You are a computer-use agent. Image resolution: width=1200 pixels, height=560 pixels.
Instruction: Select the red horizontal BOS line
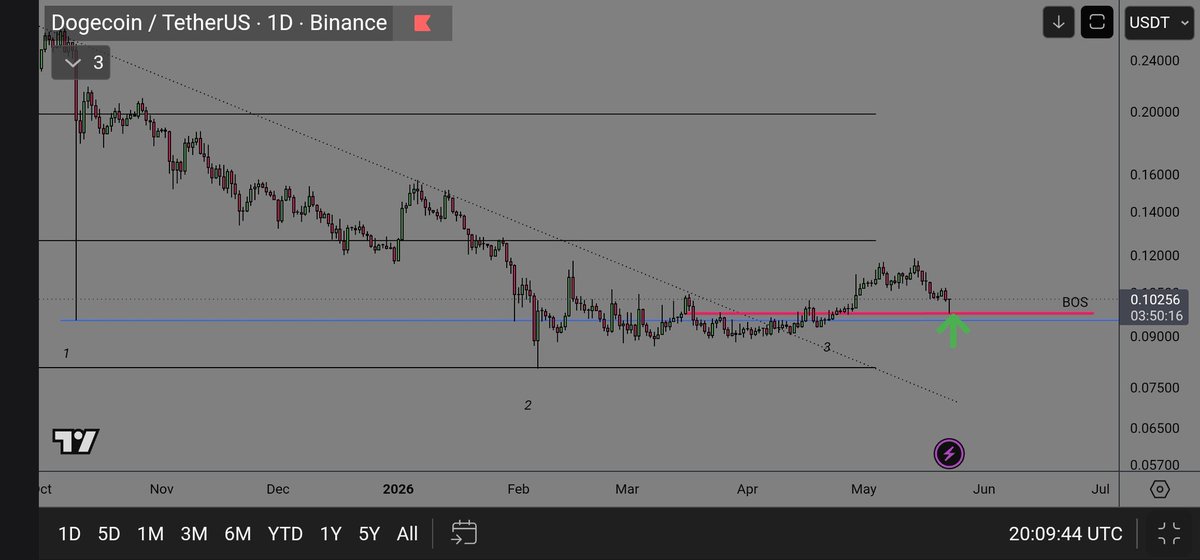(892, 314)
